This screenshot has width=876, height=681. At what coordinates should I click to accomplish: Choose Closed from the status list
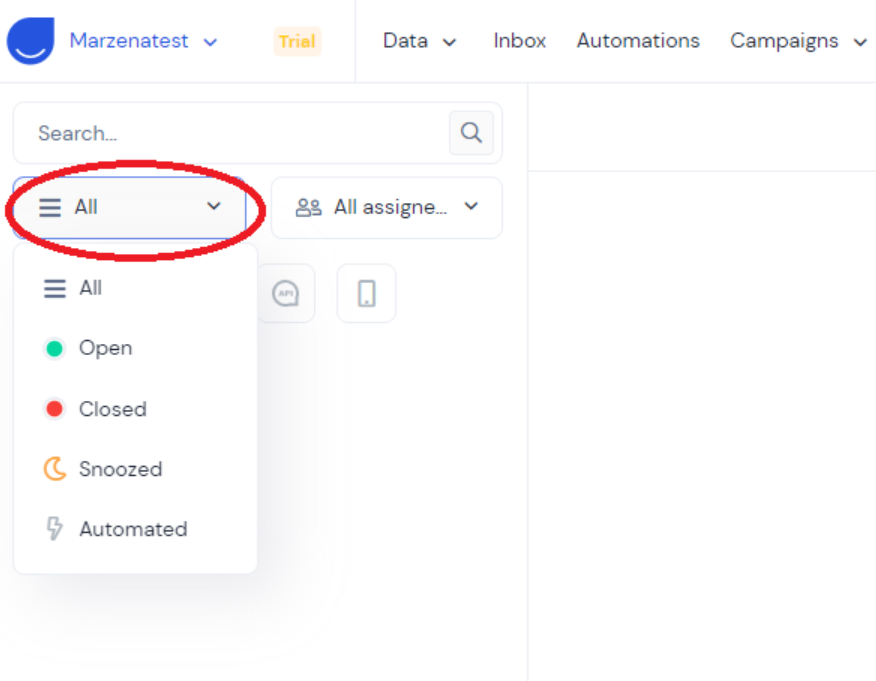(112, 409)
